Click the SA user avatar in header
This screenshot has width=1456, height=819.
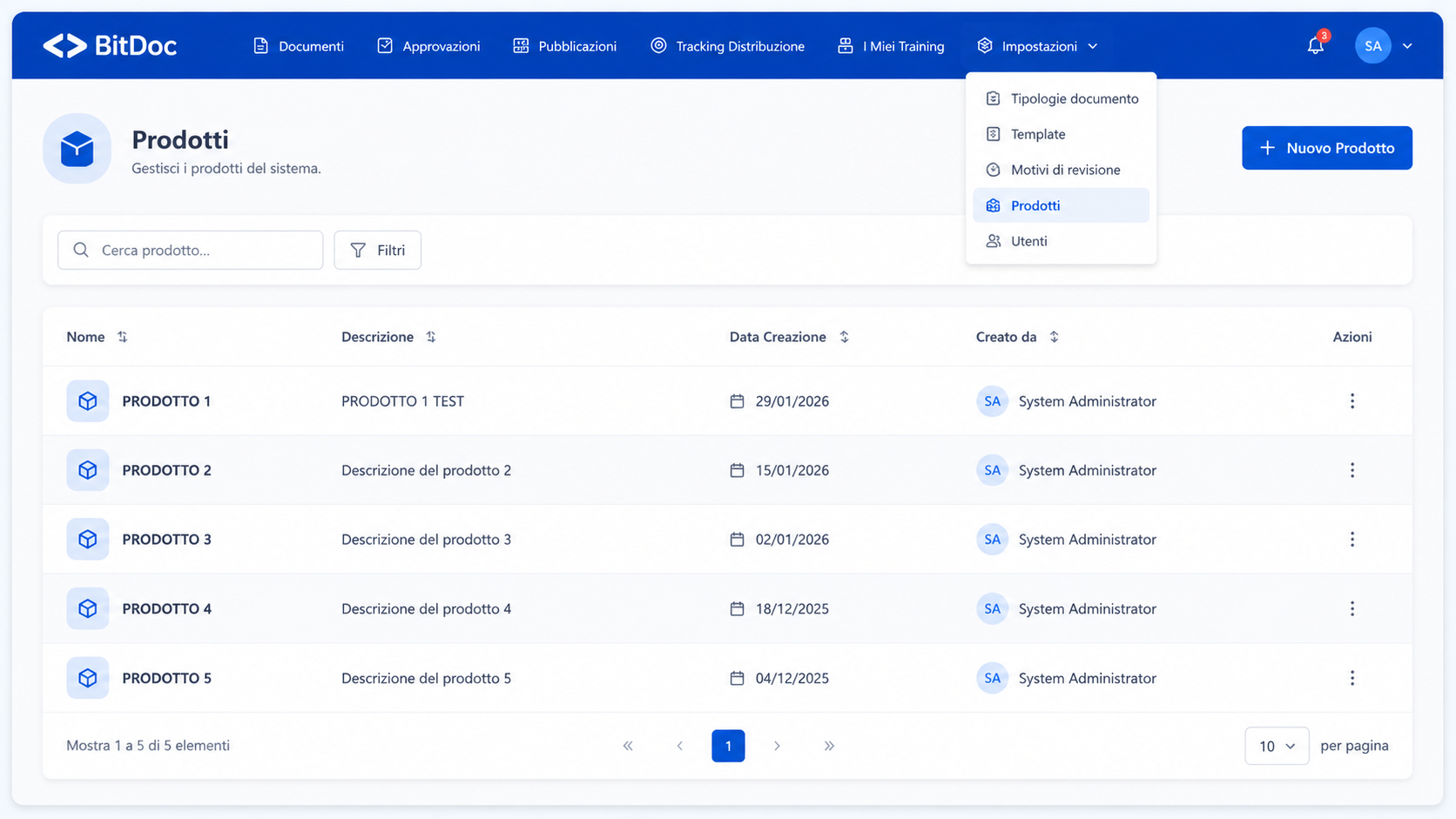(1372, 45)
